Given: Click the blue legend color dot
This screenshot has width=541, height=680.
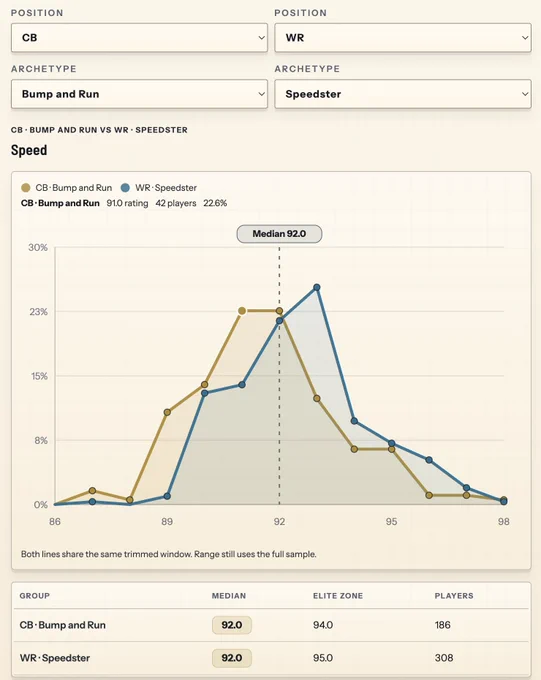Looking at the screenshot, I should click(x=125, y=188).
